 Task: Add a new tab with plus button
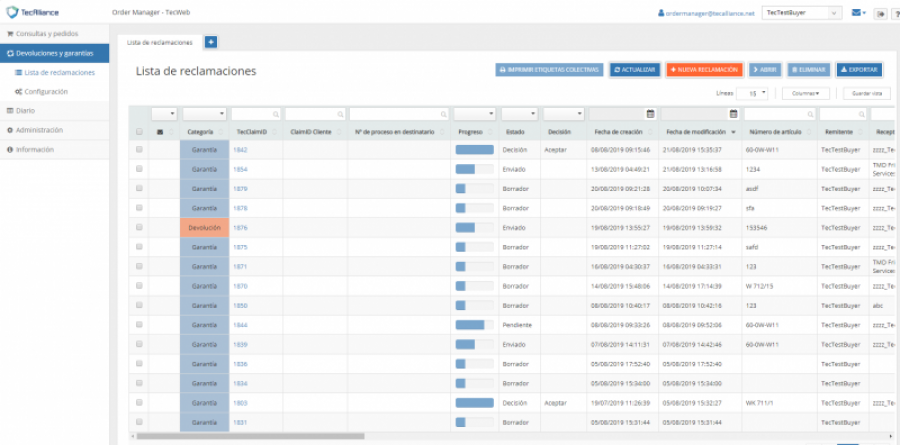[211, 42]
